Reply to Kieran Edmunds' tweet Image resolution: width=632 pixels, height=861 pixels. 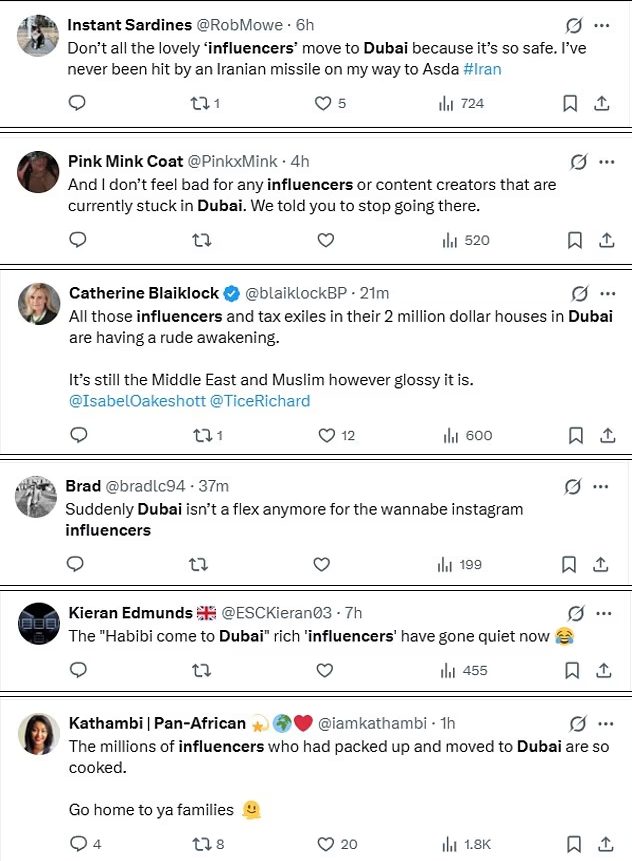(x=76, y=670)
